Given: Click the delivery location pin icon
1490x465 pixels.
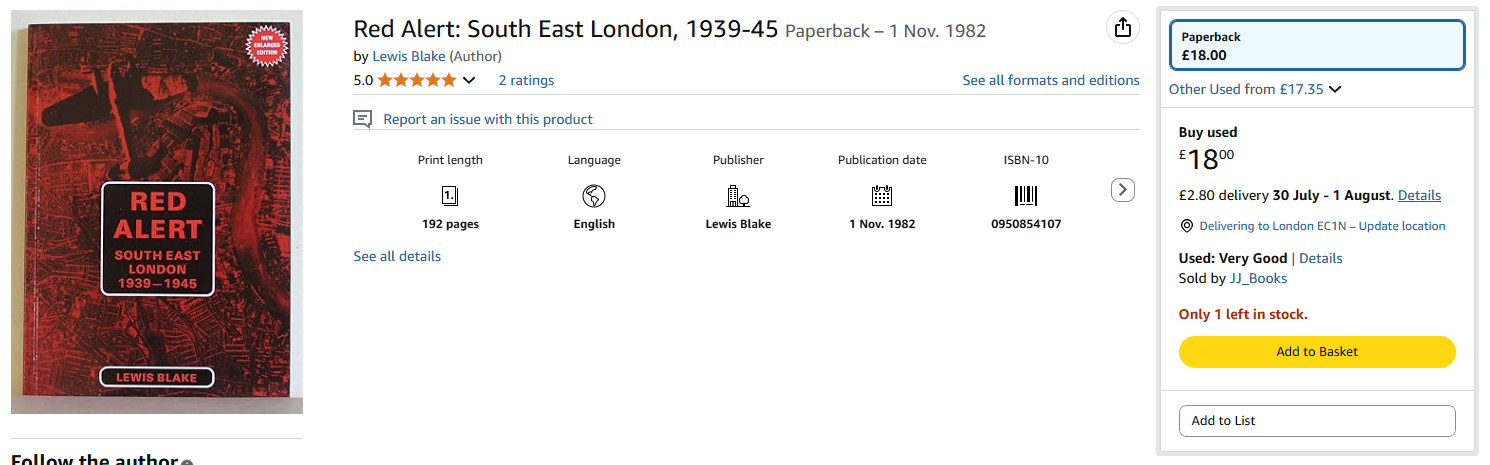Looking at the screenshot, I should pos(1186,226).
